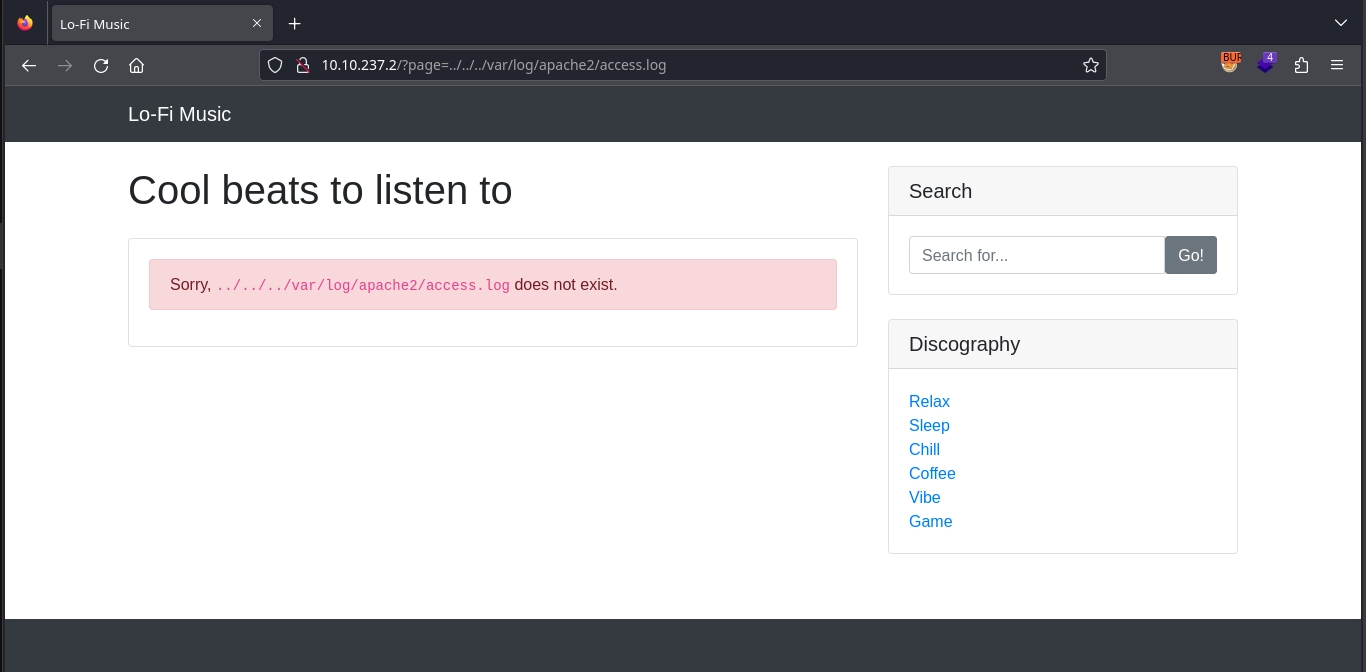Focus the Search for... input field
1366x672 pixels.
(1036, 255)
